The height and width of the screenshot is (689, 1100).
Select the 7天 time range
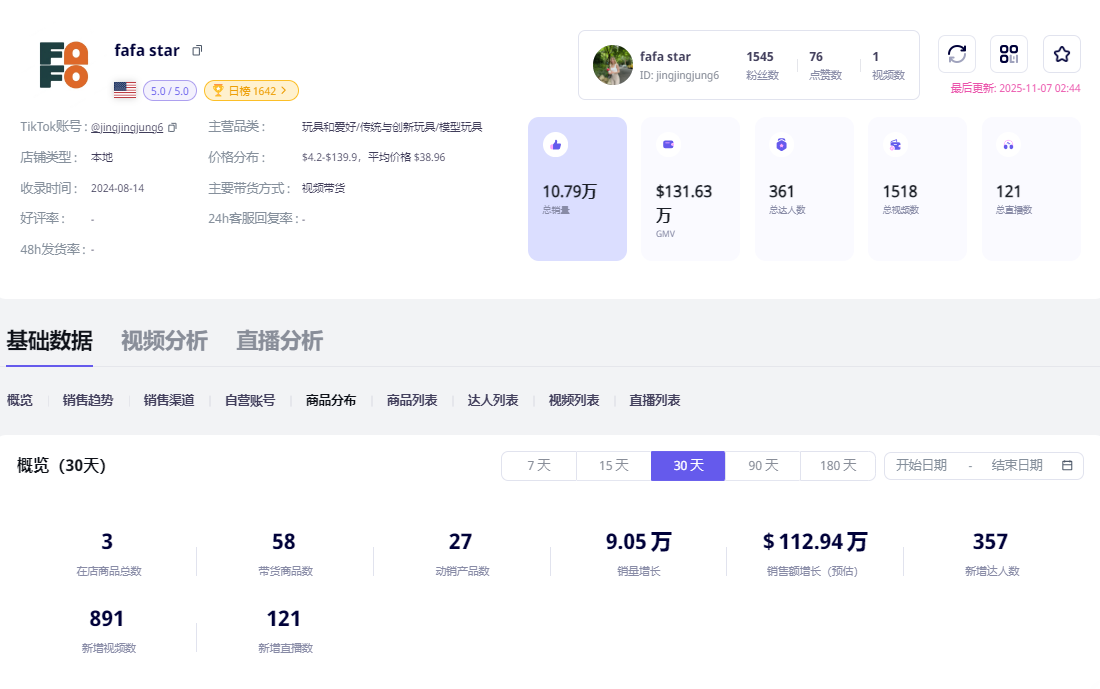pyautogui.click(x=539, y=466)
